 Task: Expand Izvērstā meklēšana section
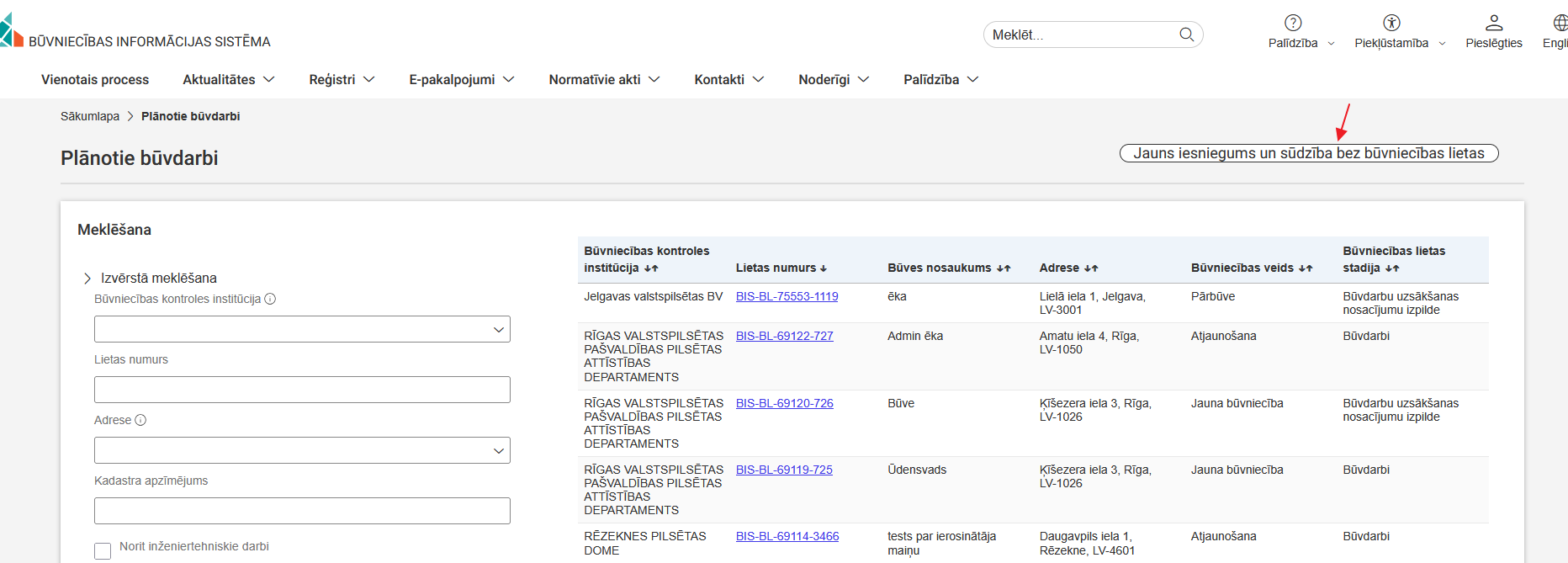coord(87,278)
